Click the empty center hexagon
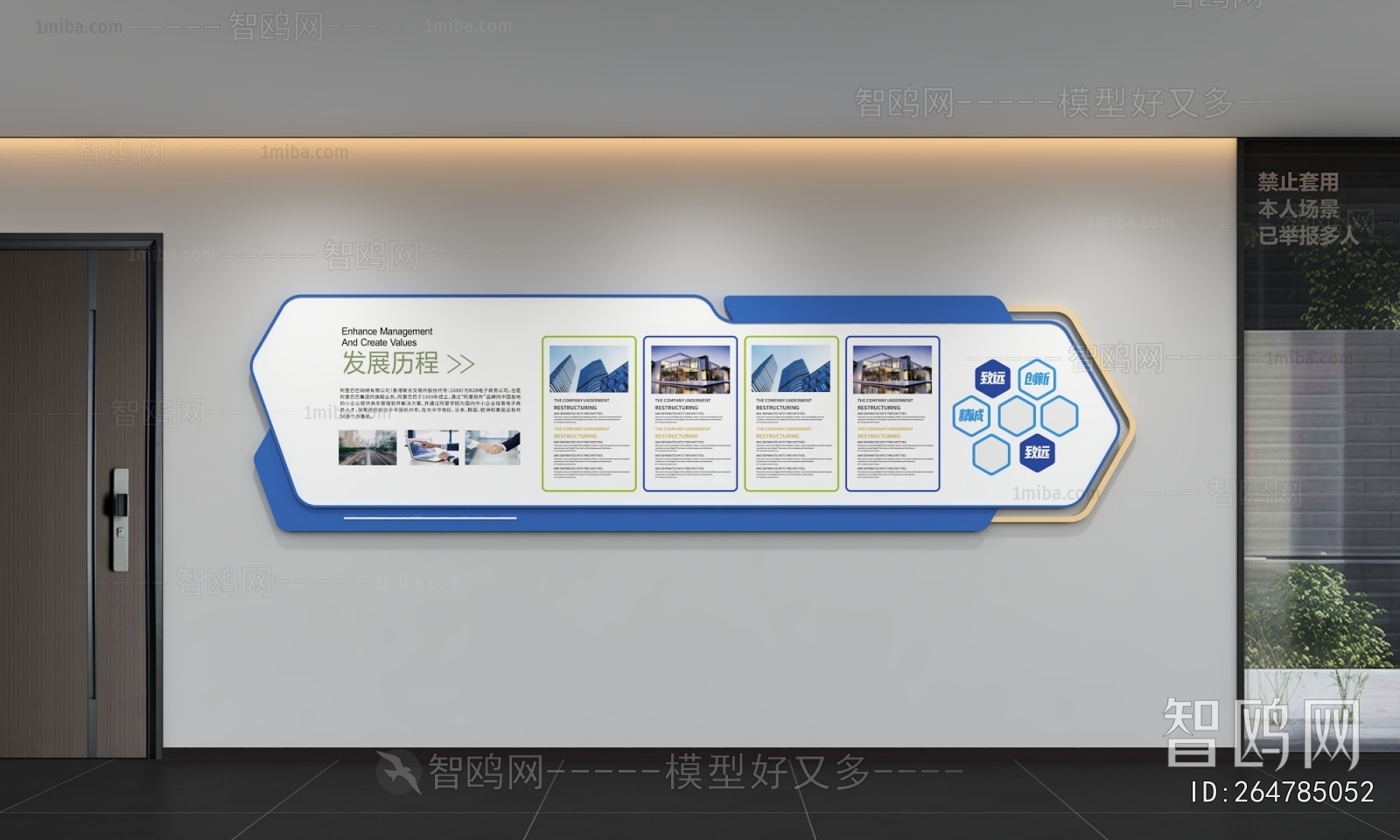The height and width of the screenshot is (840, 1400). (1016, 416)
